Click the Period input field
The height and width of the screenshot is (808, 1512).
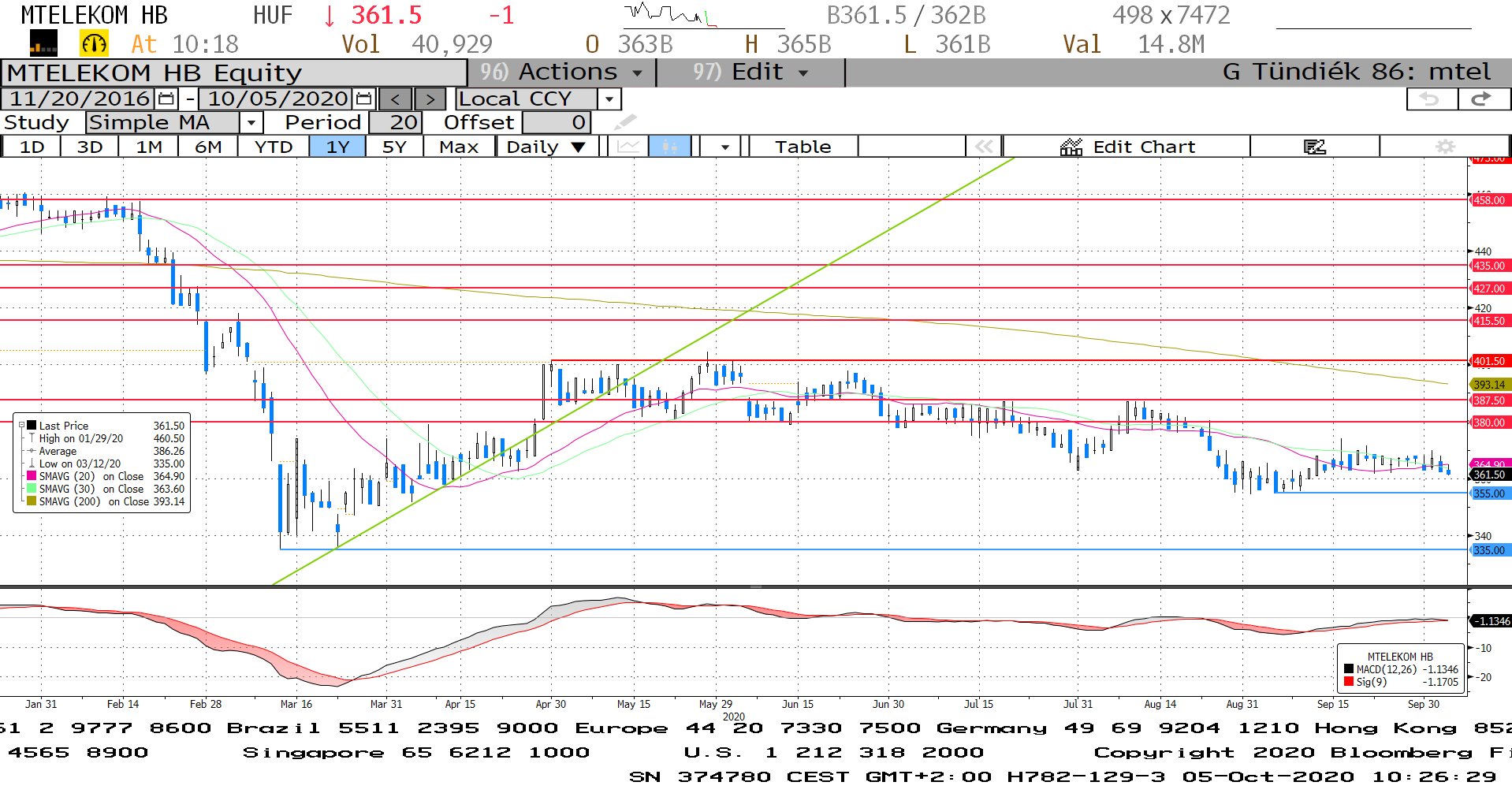[396, 123]
